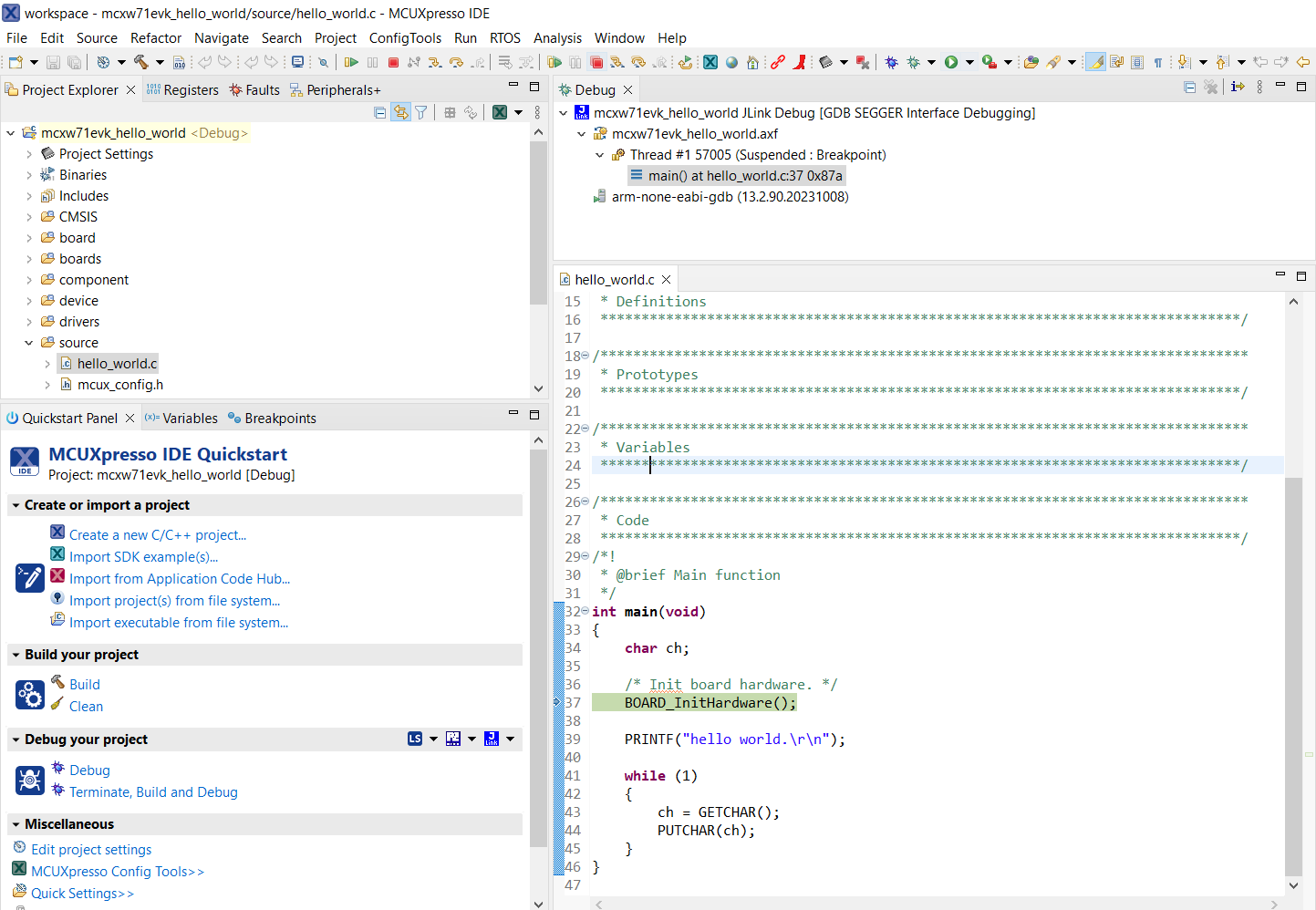The image size is (1316, 910).
Task: Click the Collapse All icon in Project Explorer
Action: click(x=380, y=112)
